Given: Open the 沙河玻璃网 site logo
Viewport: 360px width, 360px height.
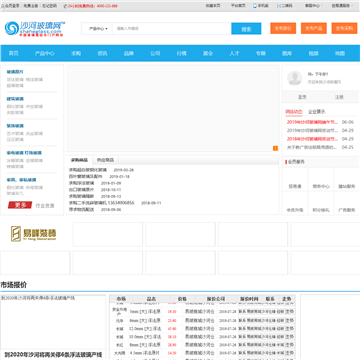Looking at the screenshot, I should (x=35, y=29).
